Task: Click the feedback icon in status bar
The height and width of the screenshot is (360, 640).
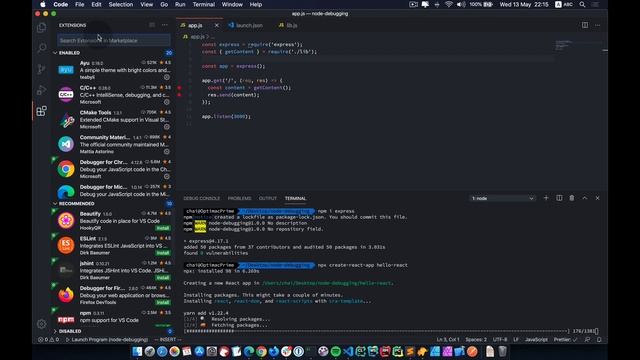Action: [587, 340]
